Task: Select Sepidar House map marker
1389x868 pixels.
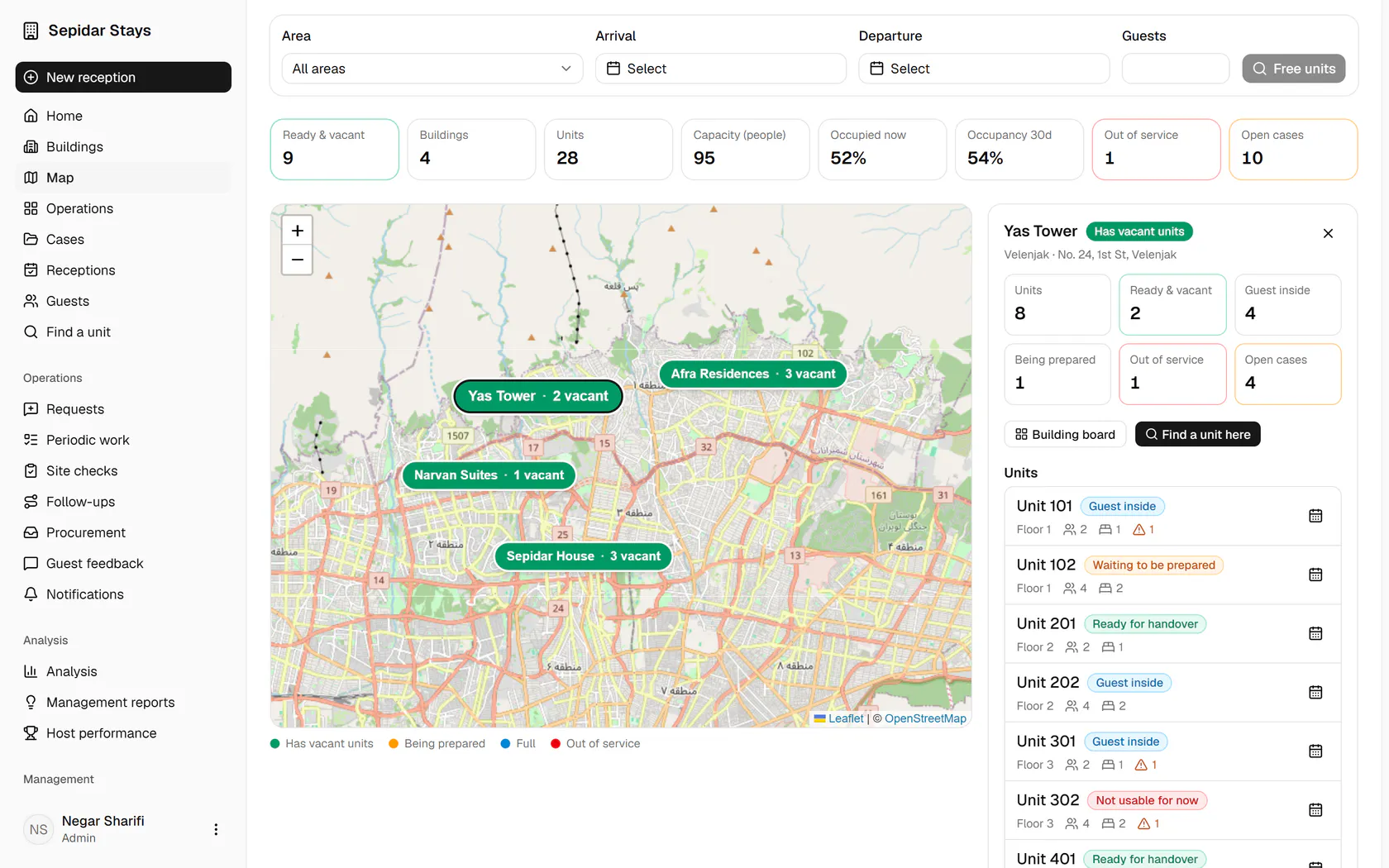Action: point(584,556)
